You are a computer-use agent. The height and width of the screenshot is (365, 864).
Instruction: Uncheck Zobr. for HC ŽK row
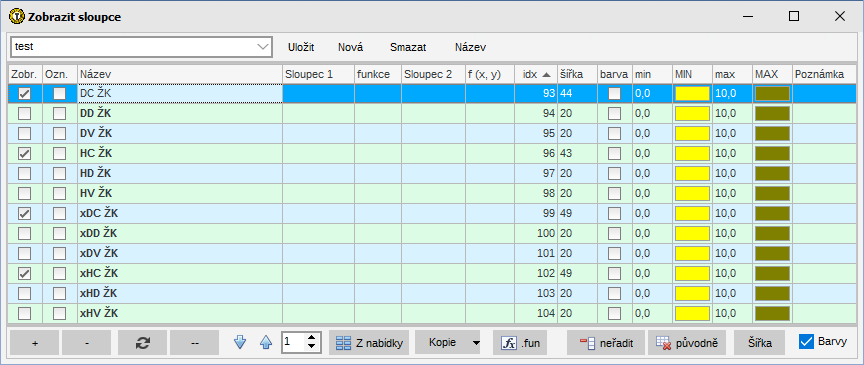point(24,154)
